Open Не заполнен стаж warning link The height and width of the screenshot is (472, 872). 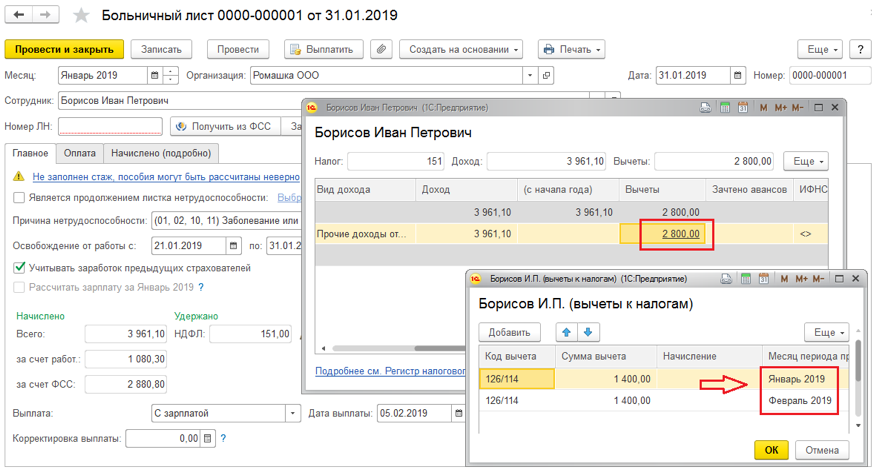tap(166, 177)
